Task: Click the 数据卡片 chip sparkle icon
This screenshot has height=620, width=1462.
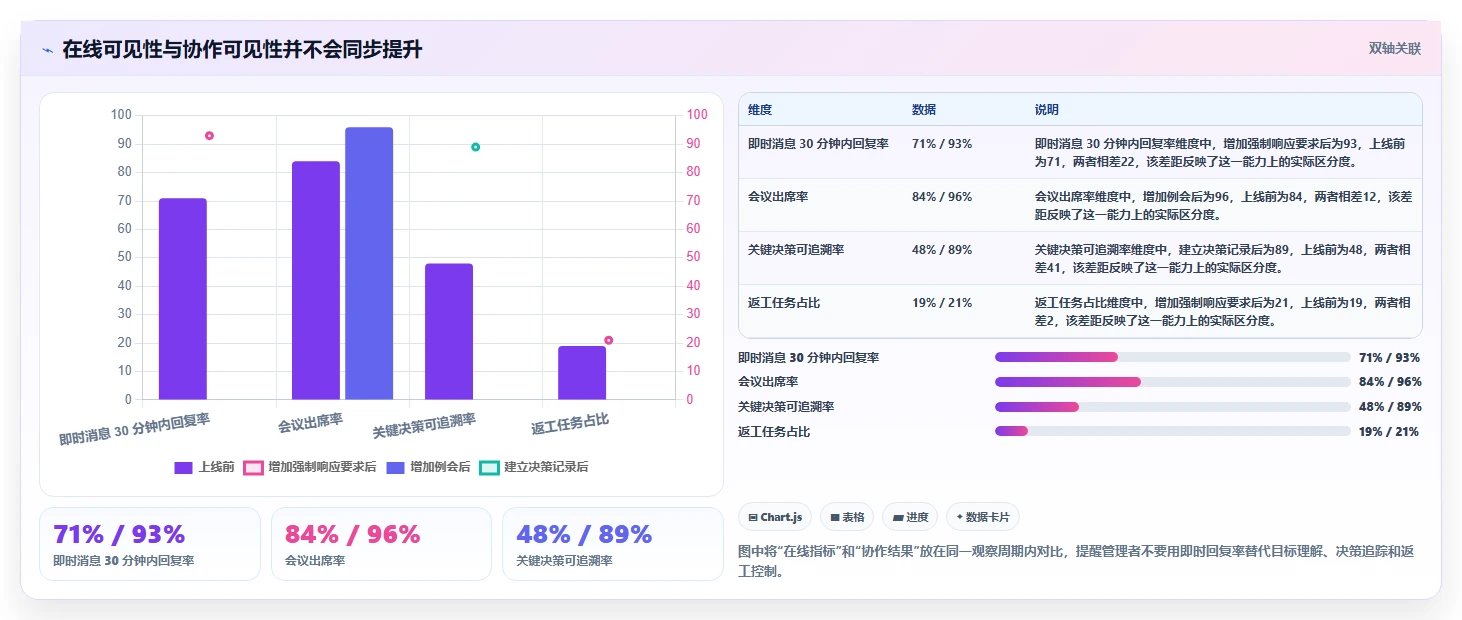Action: [960, 517]
